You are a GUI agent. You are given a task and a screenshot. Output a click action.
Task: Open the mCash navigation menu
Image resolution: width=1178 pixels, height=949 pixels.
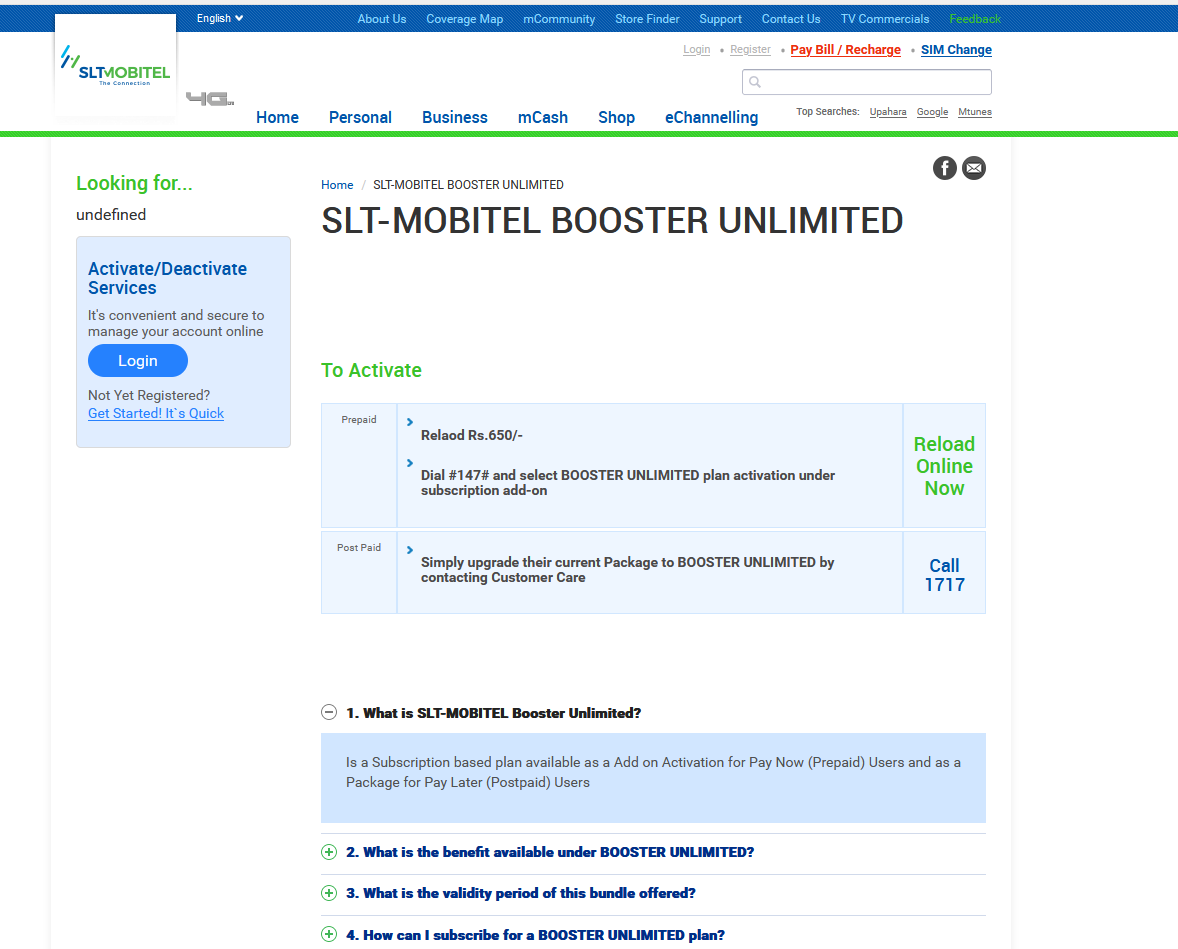(x=542, y=117)
